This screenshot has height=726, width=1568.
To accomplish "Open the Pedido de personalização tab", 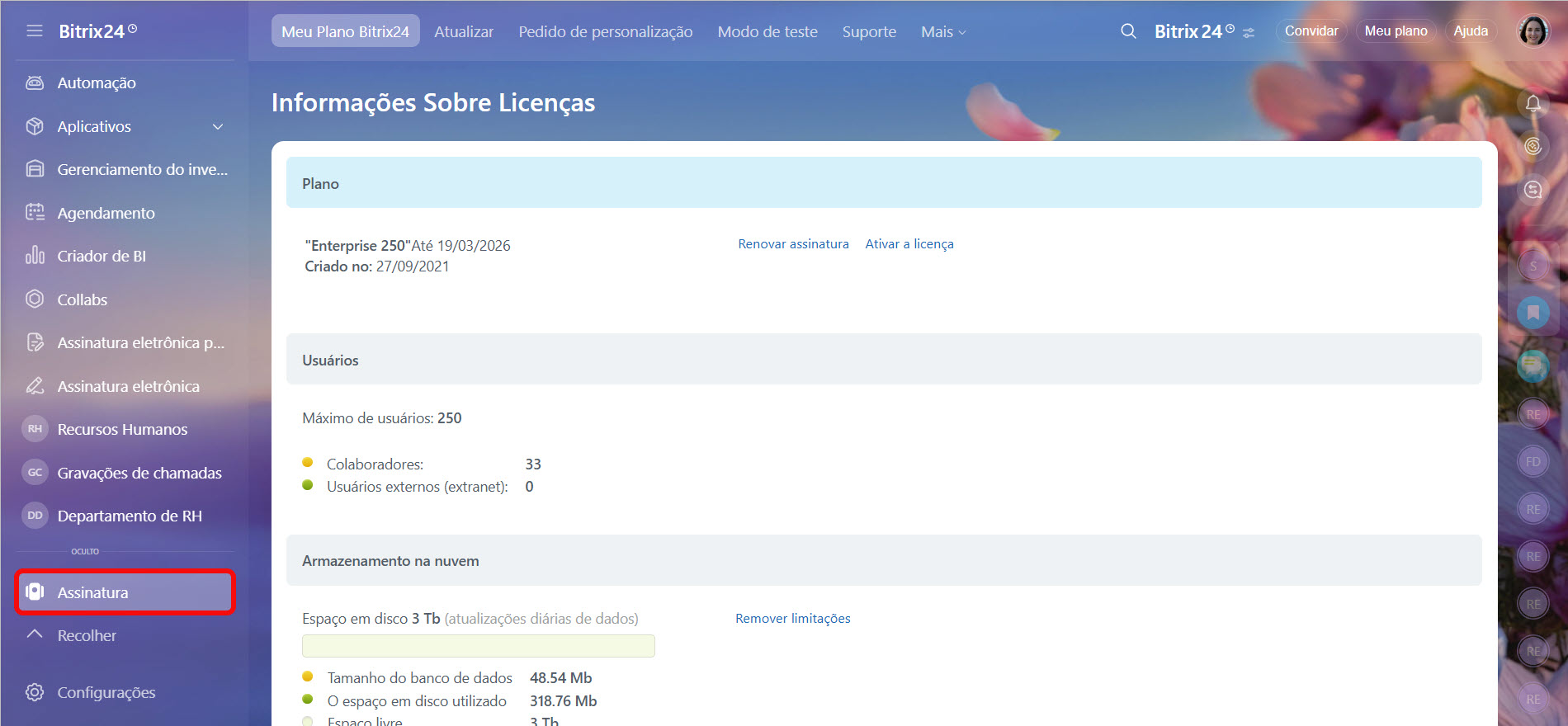I will point(606,31).
